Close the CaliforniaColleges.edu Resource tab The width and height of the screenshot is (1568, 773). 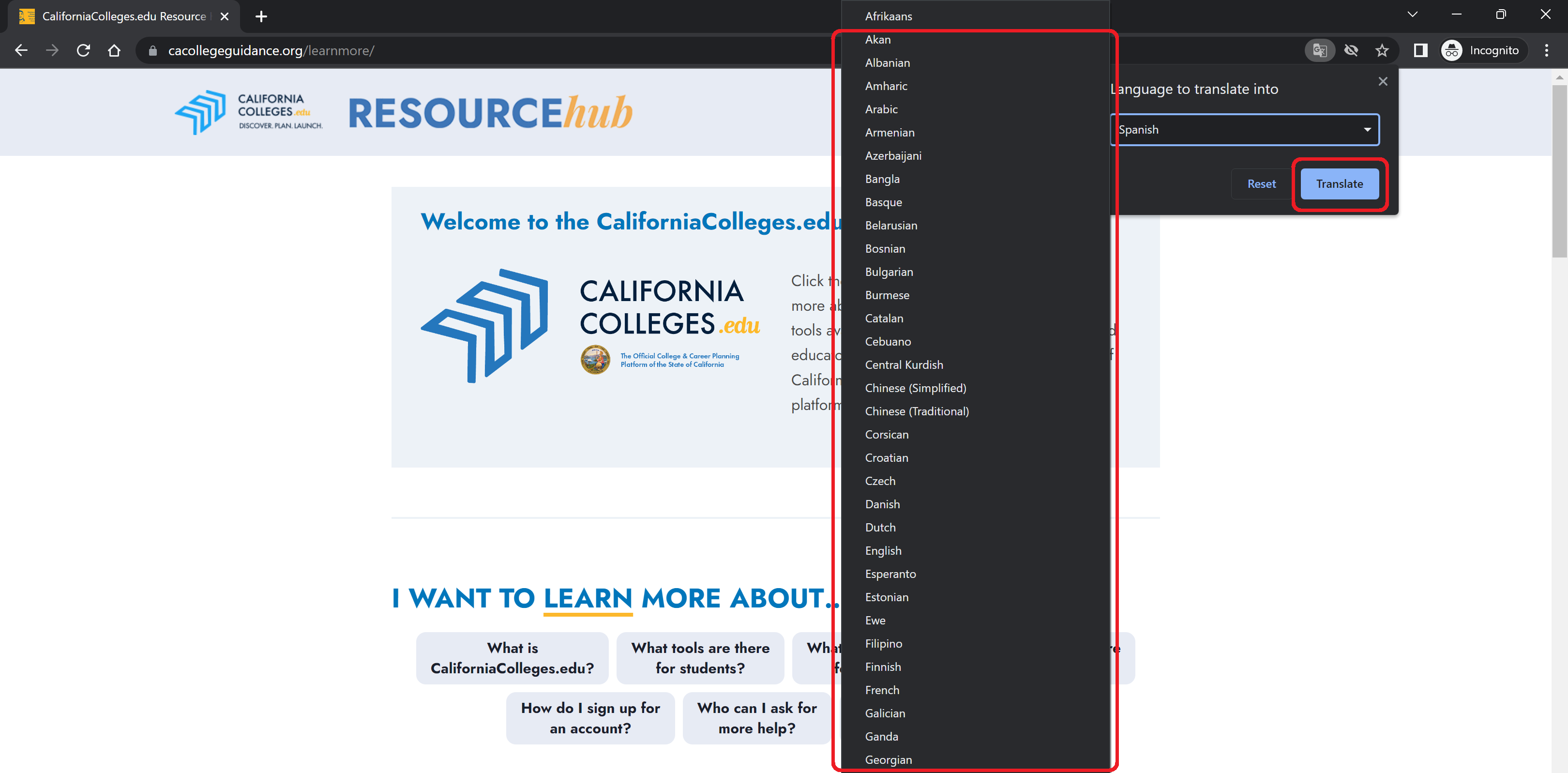[x=225, y=16]
